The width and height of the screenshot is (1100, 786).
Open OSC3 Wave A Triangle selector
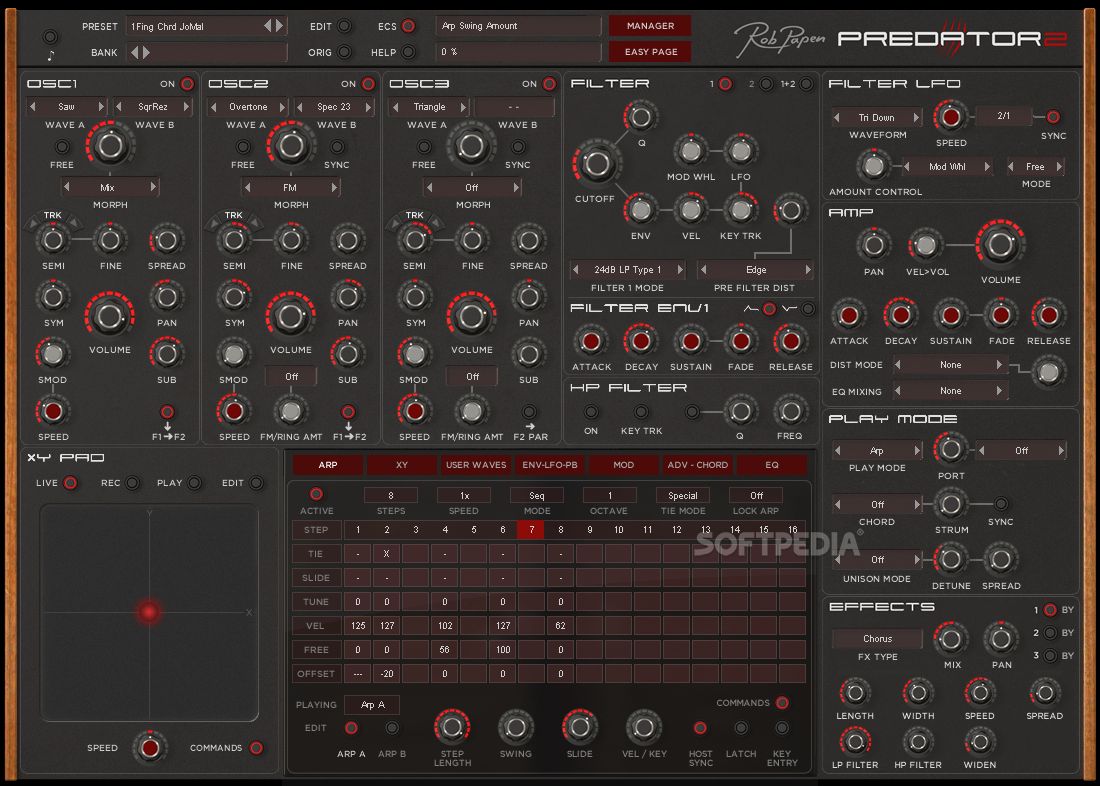pos(429,107)
